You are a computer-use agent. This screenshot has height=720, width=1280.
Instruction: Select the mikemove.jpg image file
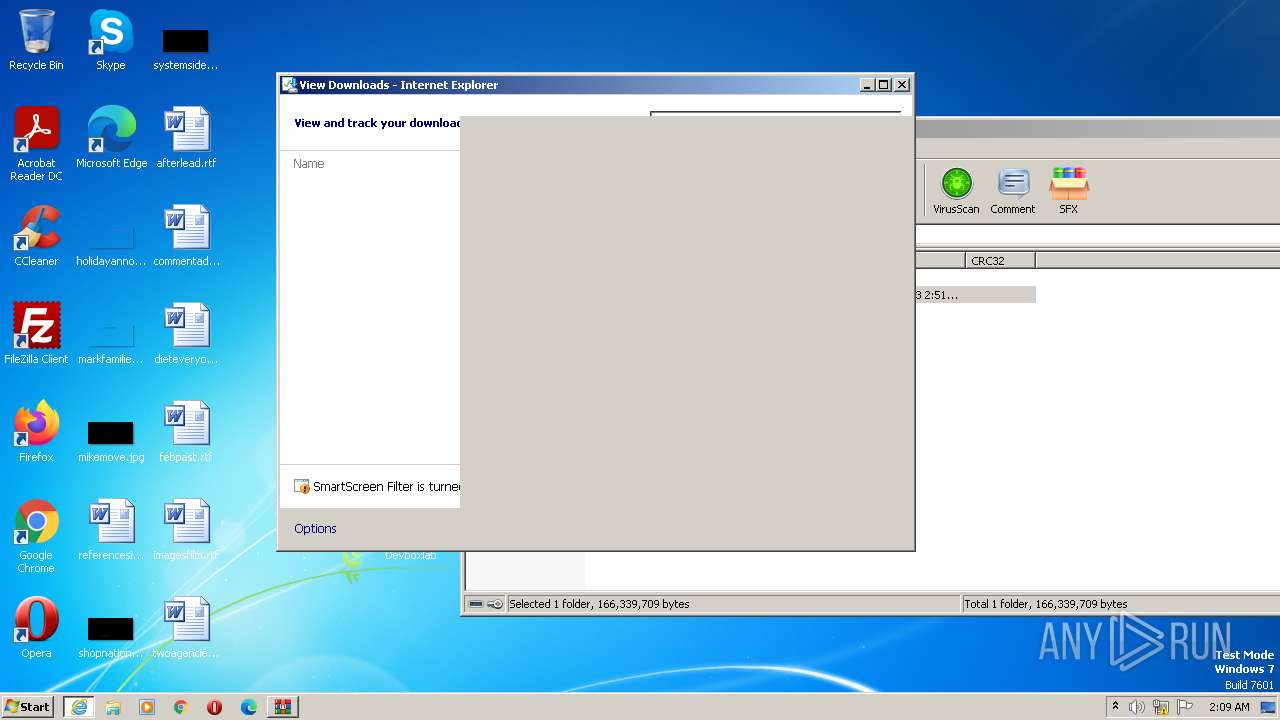tap(111, 441)
